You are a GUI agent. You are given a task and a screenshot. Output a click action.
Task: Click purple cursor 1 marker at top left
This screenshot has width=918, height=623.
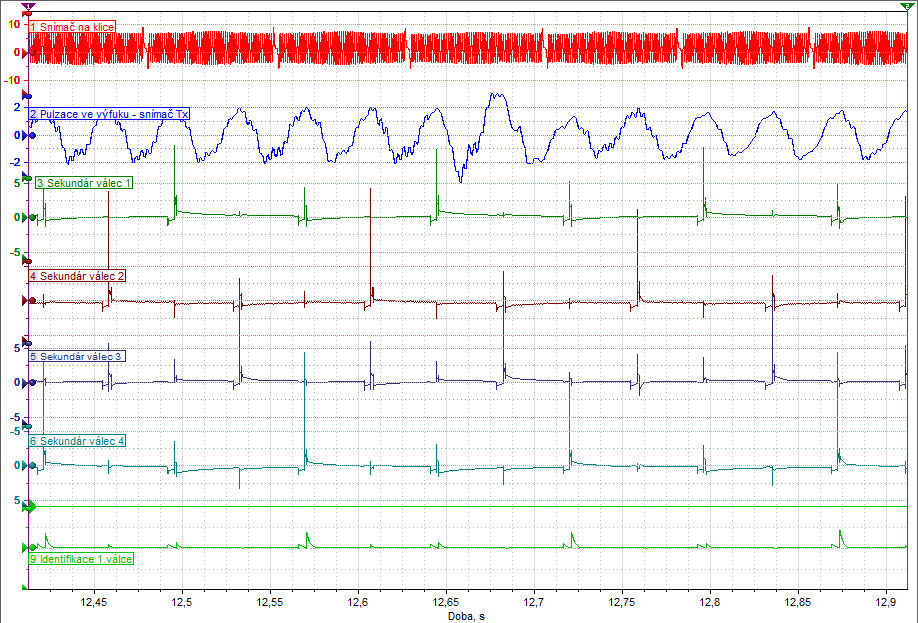pyautogui.click(x=27, y=6)
